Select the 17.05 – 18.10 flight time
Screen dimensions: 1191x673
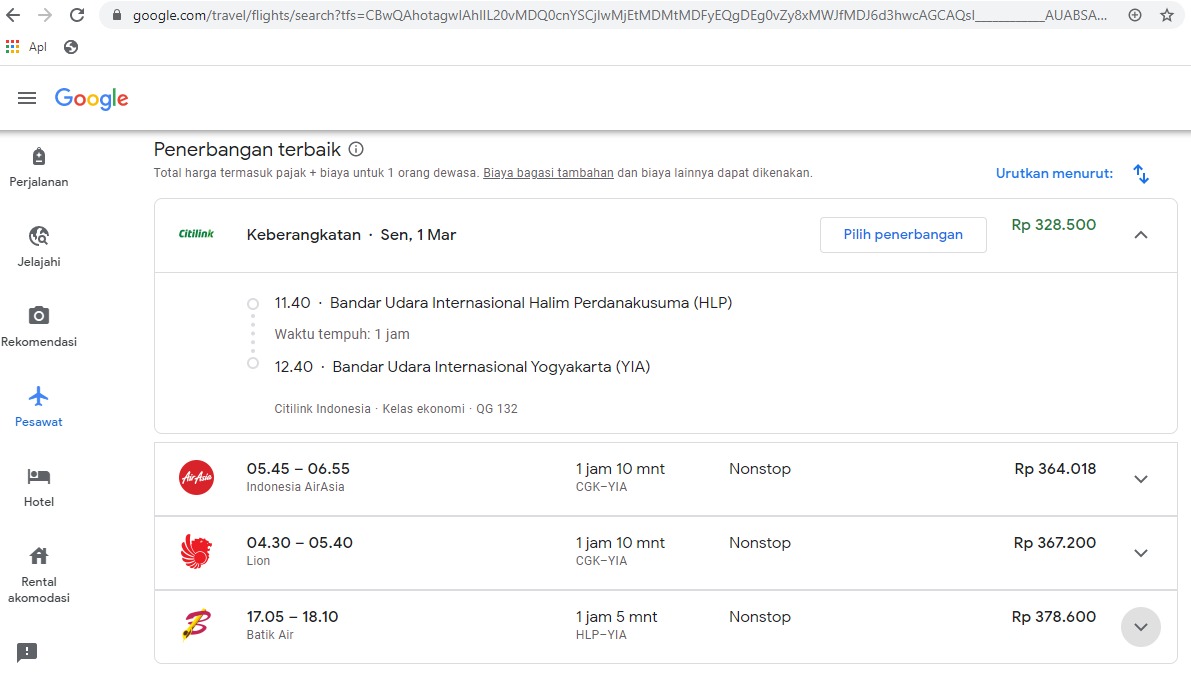point(292,617)
